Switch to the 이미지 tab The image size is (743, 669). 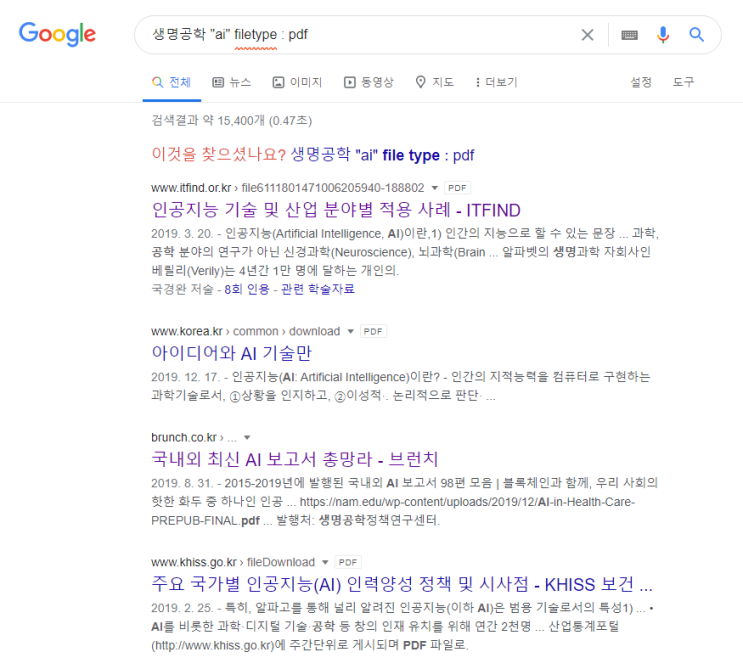pyautogui.click(x=297, y=82)
